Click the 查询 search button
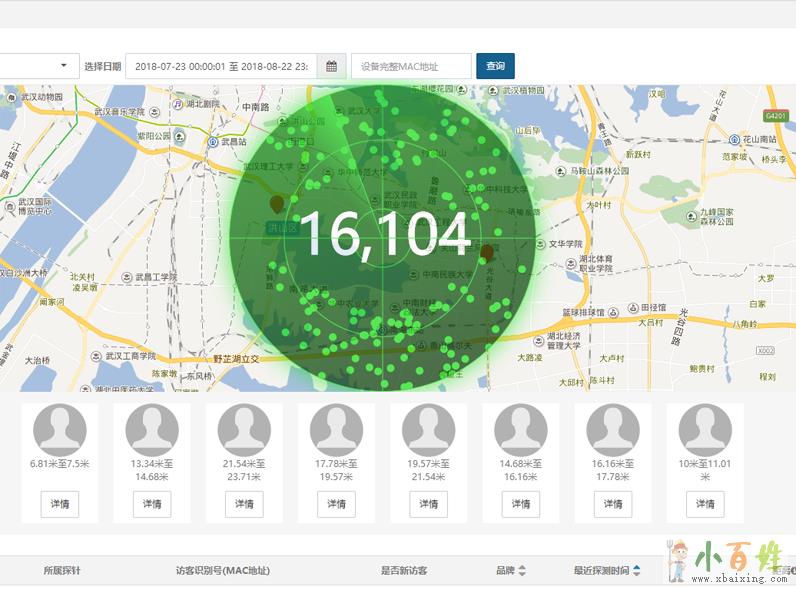The height and width of the screenshot is (590, 796). tap(495, 66)
